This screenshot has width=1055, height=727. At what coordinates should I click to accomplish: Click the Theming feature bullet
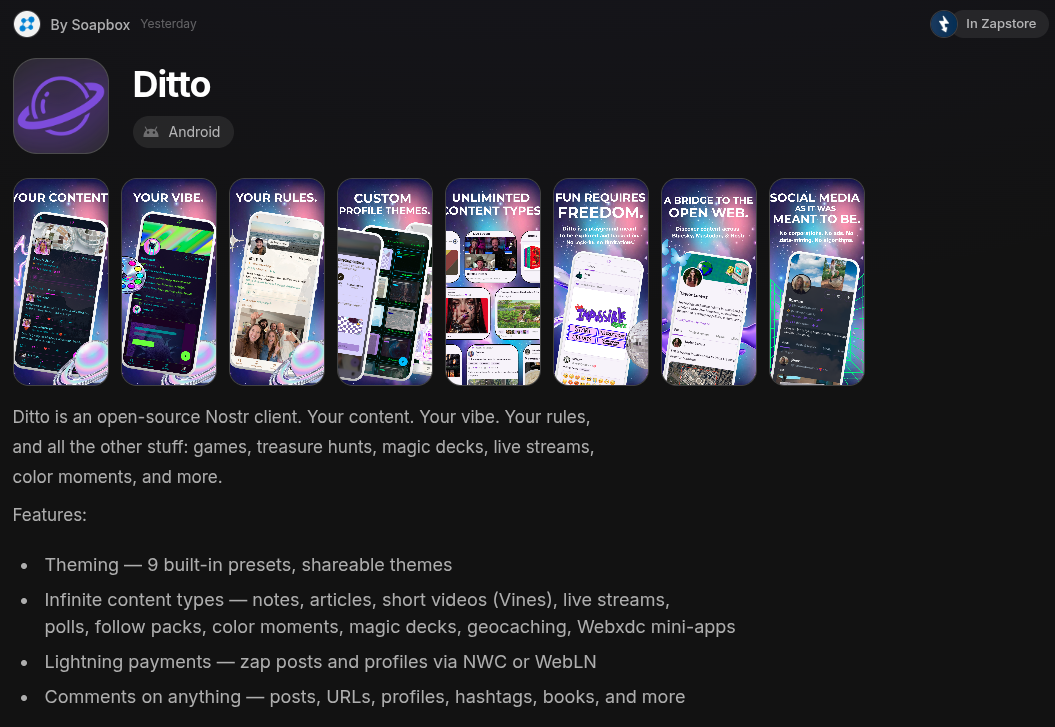click(248, 565)
